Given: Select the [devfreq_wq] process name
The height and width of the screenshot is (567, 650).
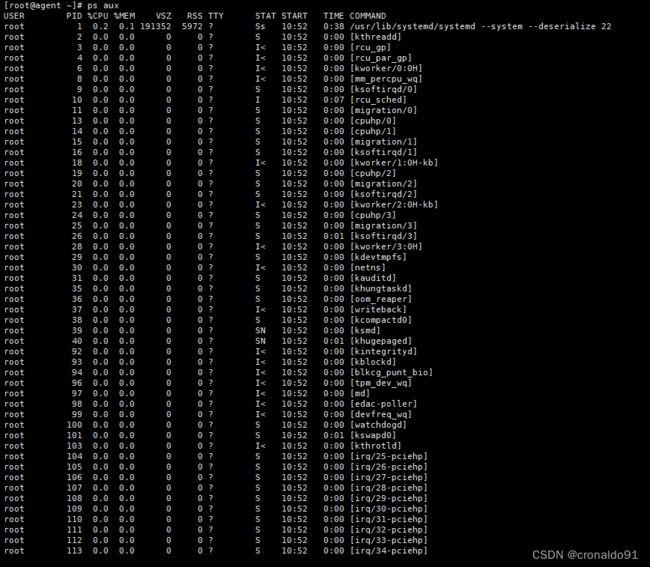Looking at the screenshot, I should tap(381, 414).
